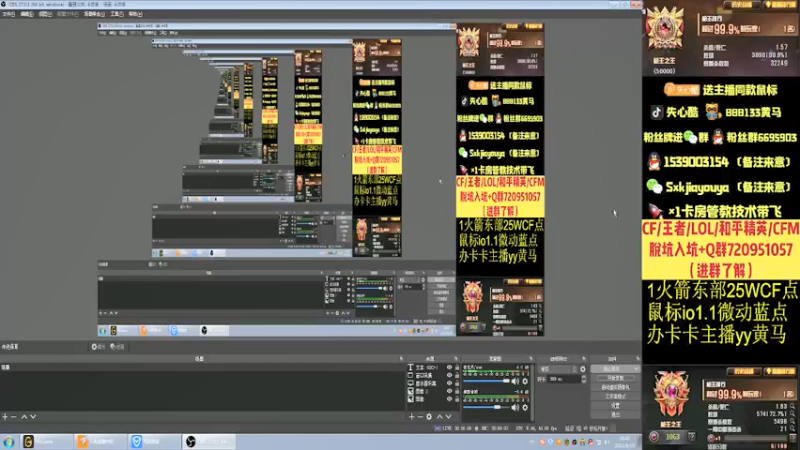Open Settings from the Controls dock
Screen dimensions: 800x450
tap(615, 406)
